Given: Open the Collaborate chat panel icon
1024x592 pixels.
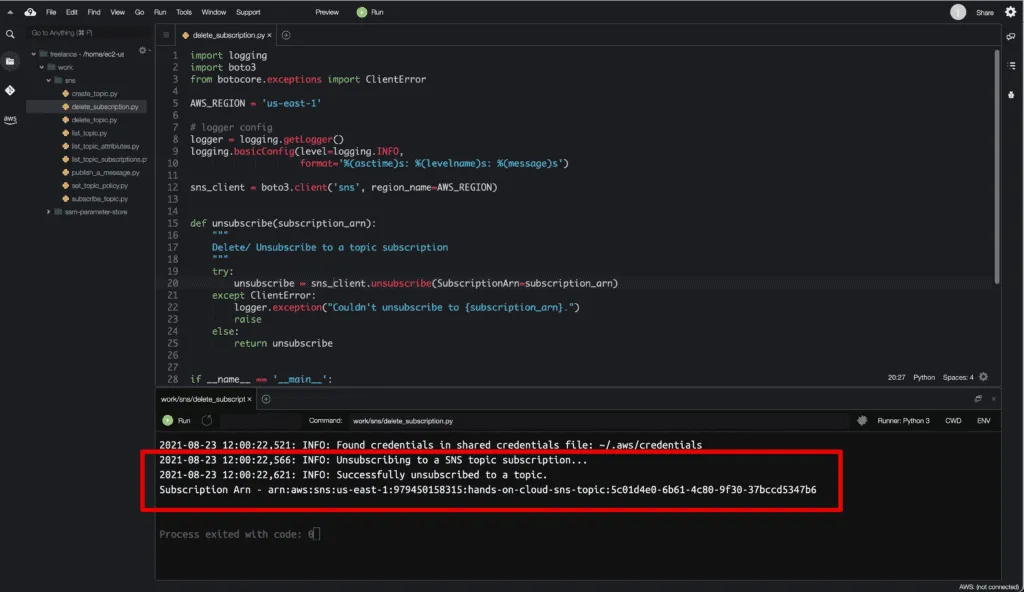Looking at the screenshot, I should [1011, 36].
